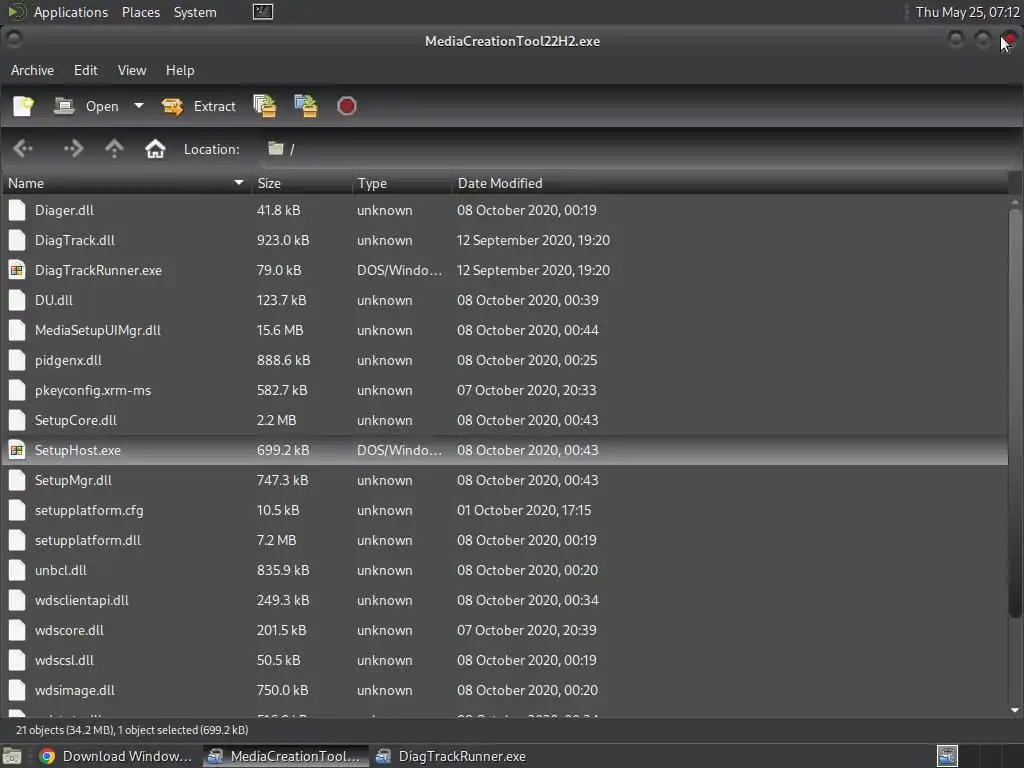Select wdsimage.dll file

coord(504,691)
